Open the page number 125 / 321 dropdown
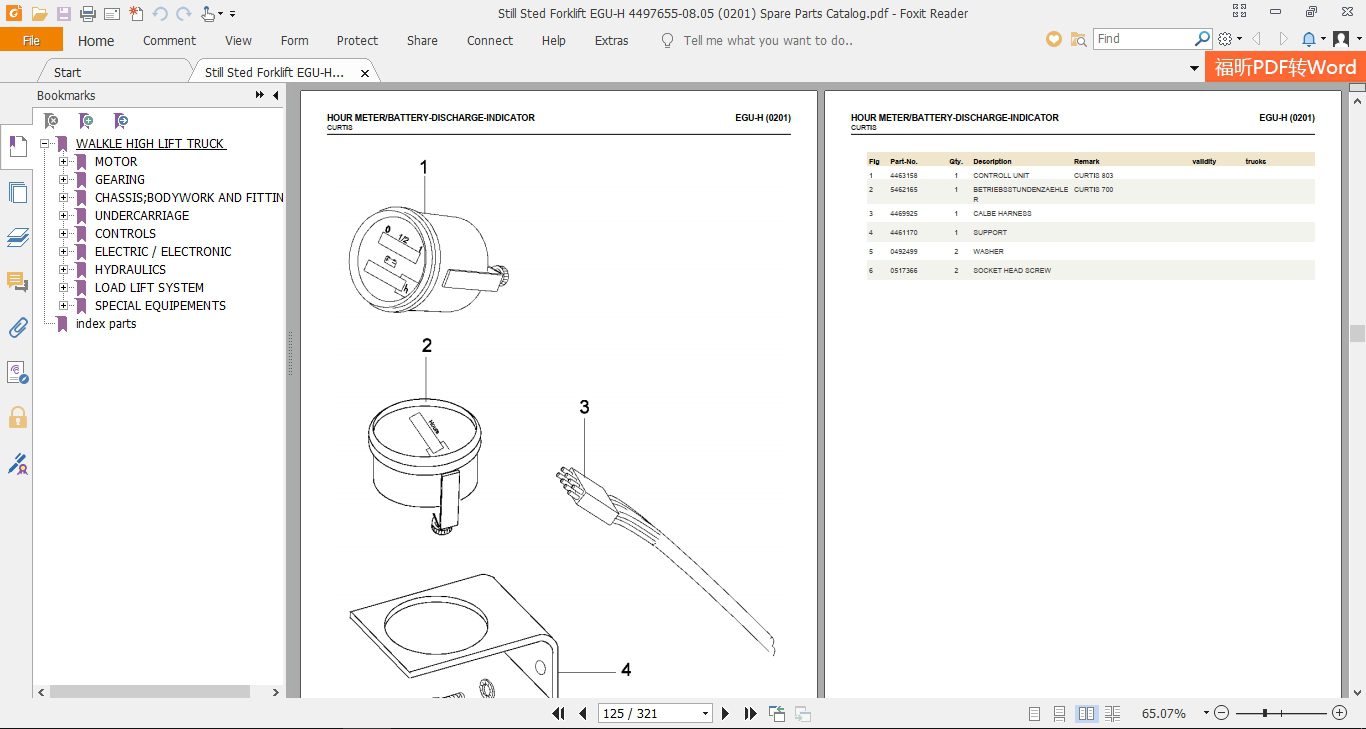Image resolution: width=1366 pixels, height=729 pixels. [x=705, y=714]
